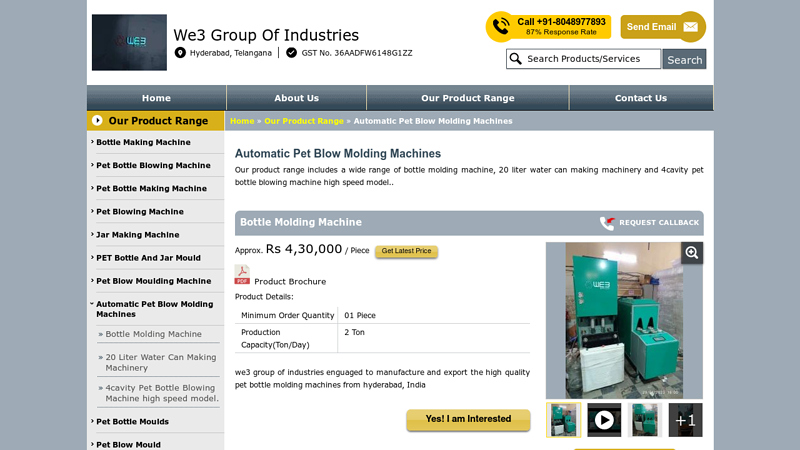800x450 pixels.
Task: Select Bottle Molding Machine sidebar sub-item
Action: [x=153, y=334]
